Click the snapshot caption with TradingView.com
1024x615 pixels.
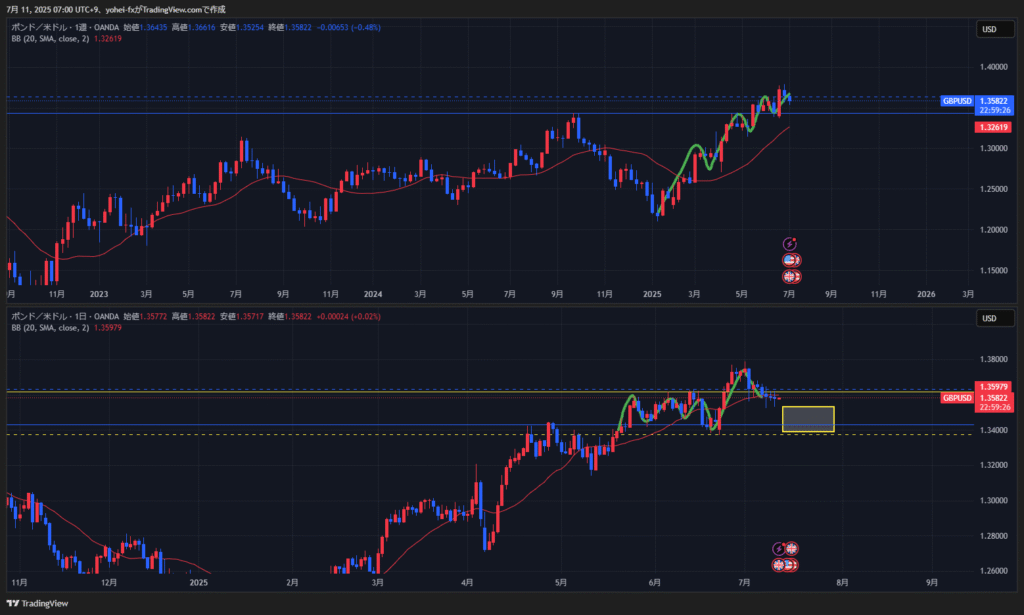[116, 9]
